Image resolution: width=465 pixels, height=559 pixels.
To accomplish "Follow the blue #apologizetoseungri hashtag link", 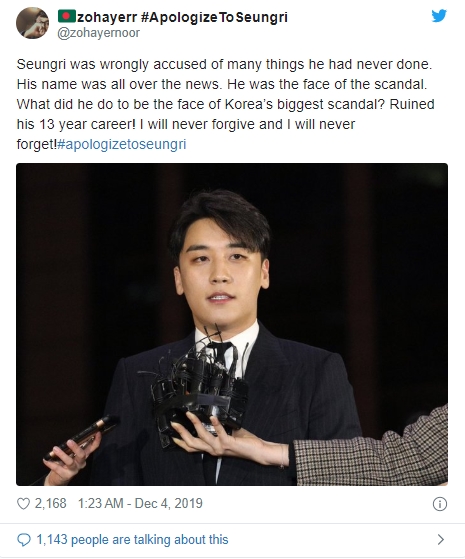I will click(x=122, y=144).
